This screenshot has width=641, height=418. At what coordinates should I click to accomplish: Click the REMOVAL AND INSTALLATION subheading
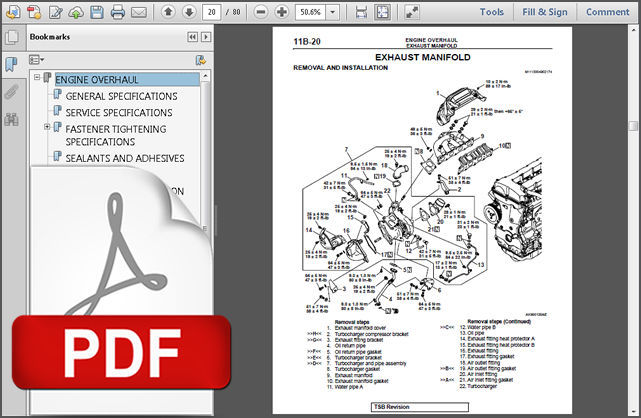(x=341, y=67)
